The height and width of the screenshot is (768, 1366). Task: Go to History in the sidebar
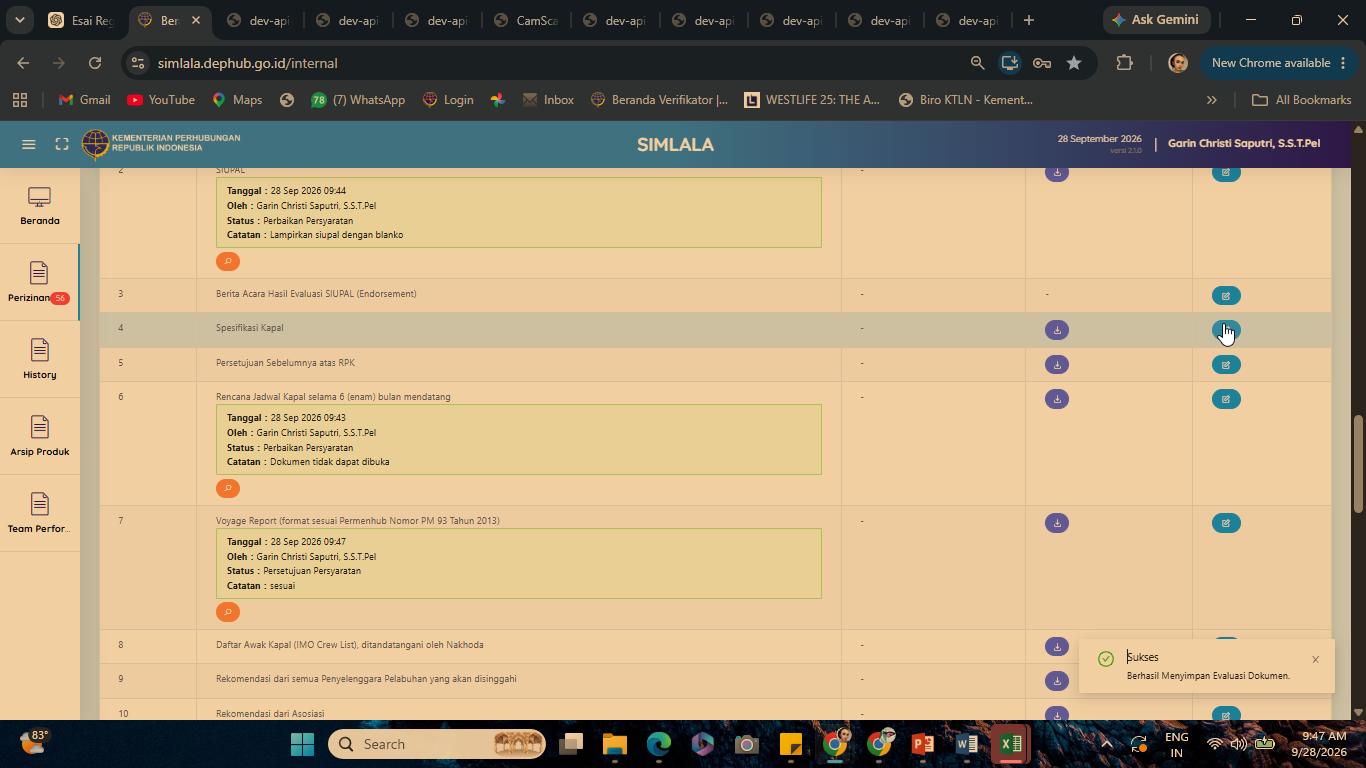[40, 359]
